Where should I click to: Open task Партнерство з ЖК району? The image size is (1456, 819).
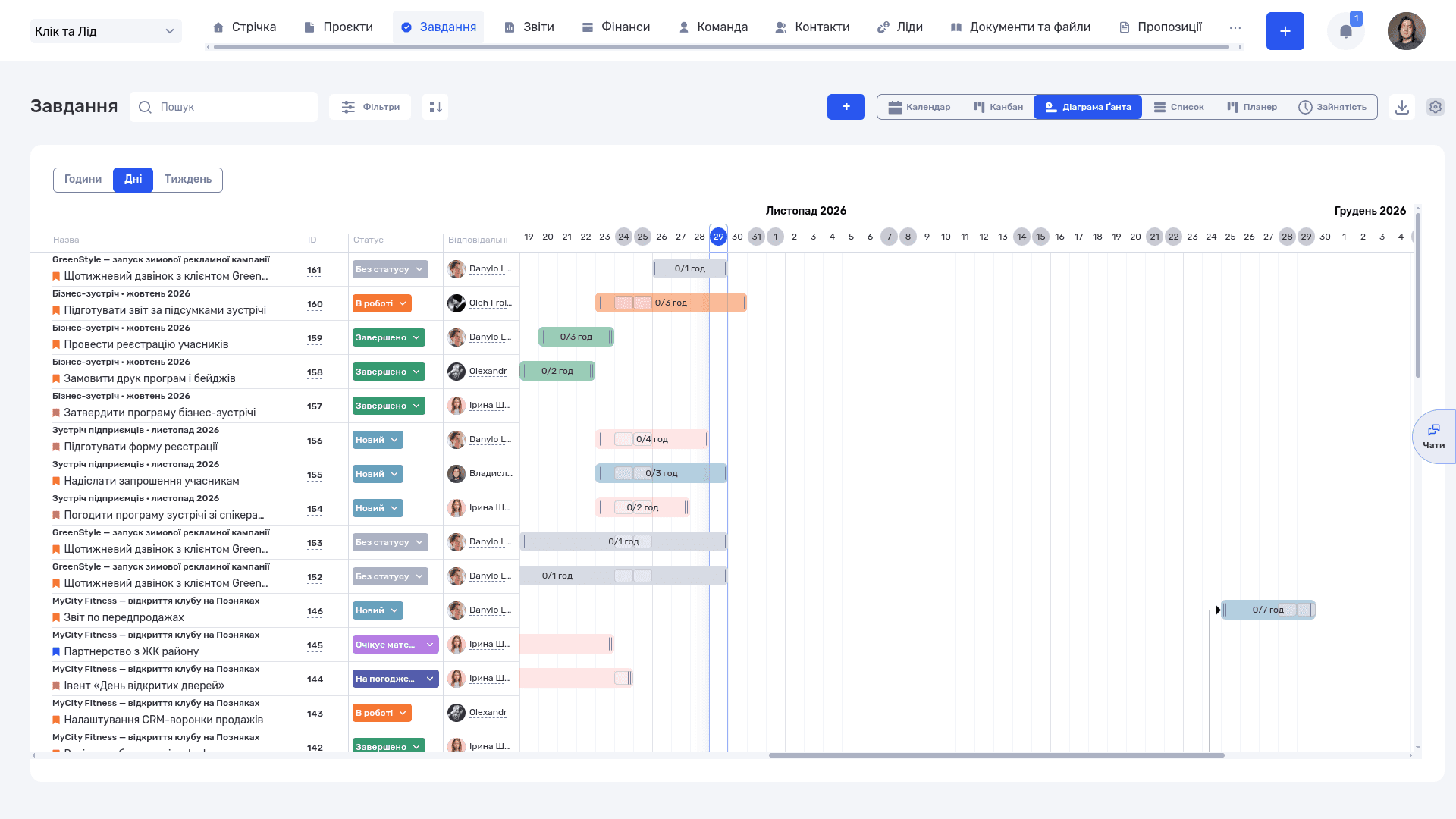pos(131,651)
